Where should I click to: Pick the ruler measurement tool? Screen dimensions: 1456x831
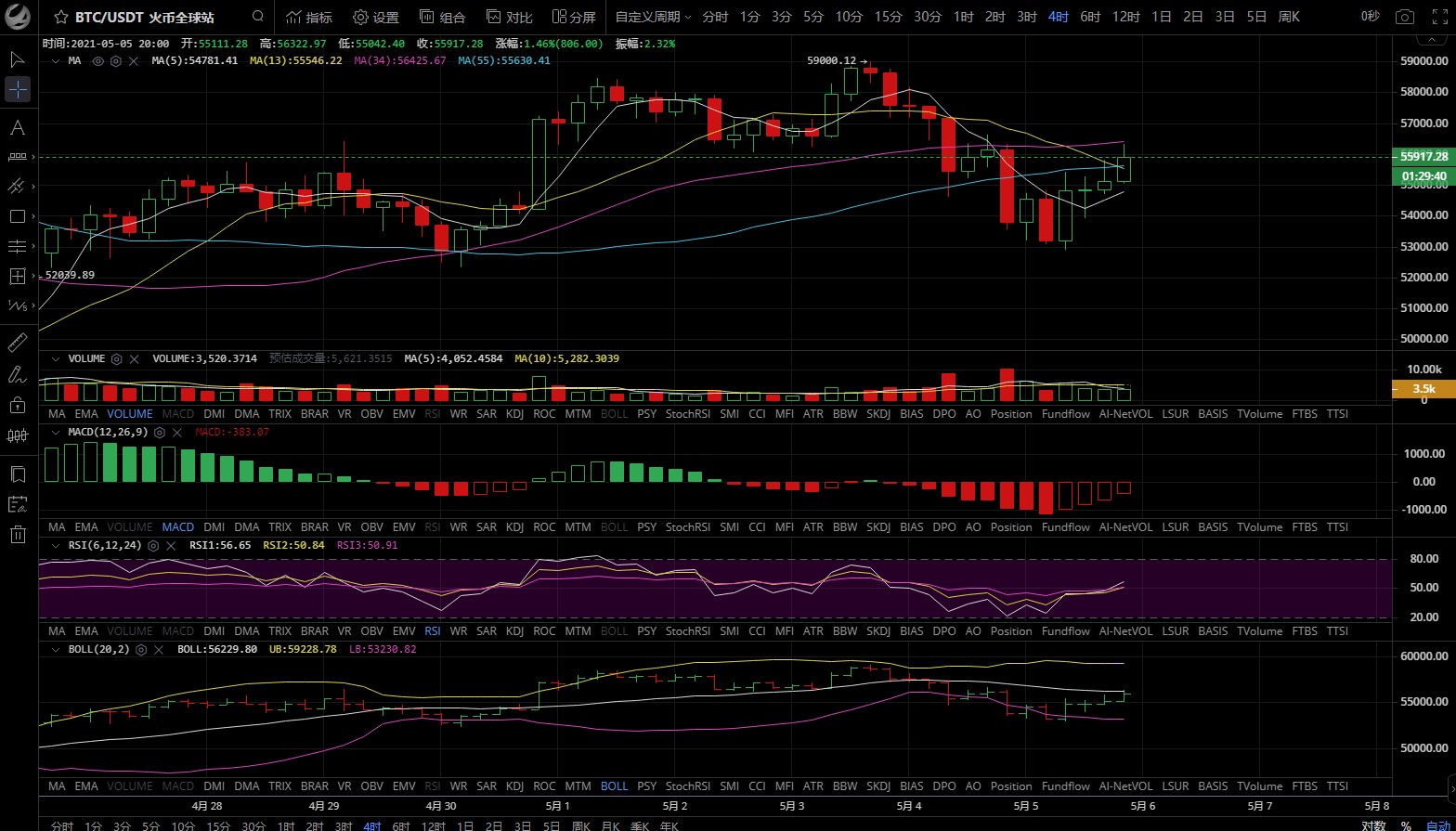(18, 343)
